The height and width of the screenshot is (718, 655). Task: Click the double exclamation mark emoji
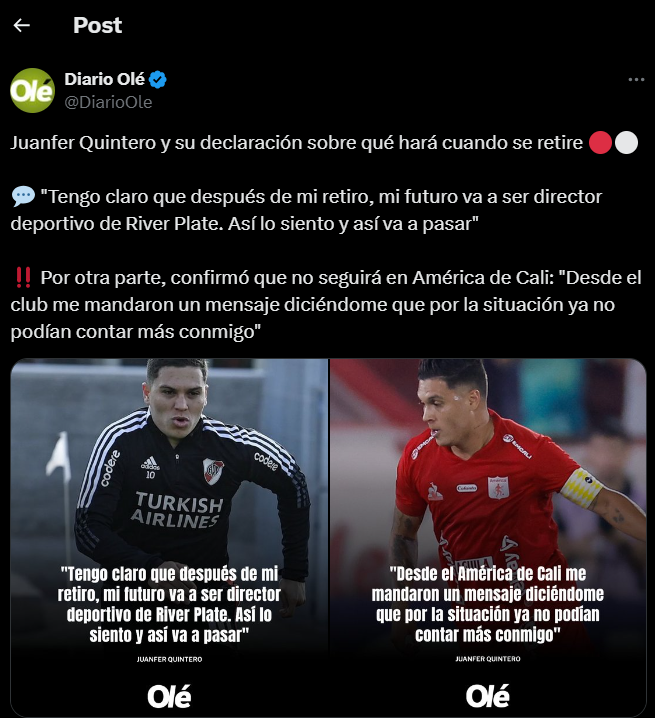(23, 277)
